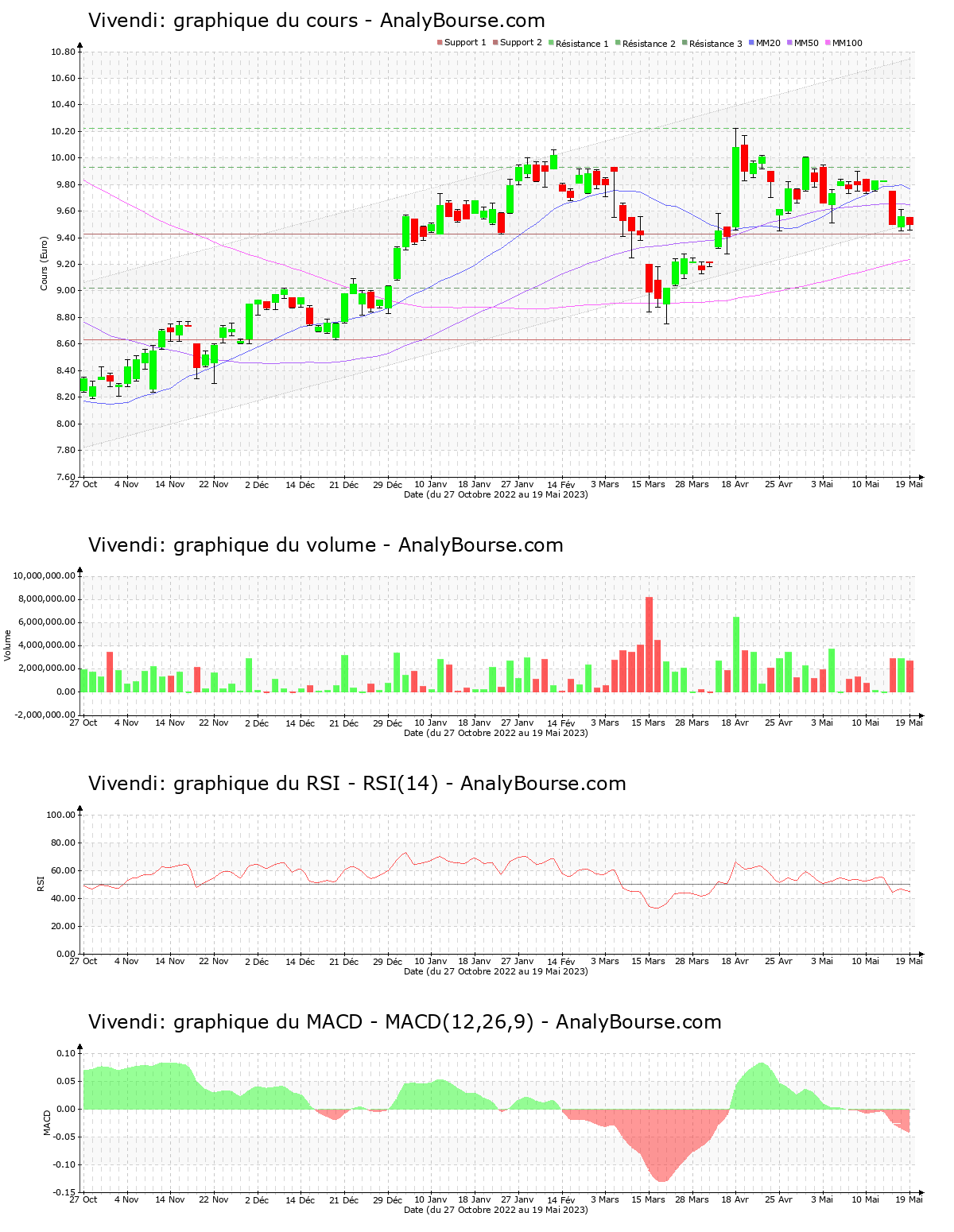954x1232 pixels.
Task: Click the 80.00 value on RSI axis
Action: pyautogui.click(x=63, y=843)
